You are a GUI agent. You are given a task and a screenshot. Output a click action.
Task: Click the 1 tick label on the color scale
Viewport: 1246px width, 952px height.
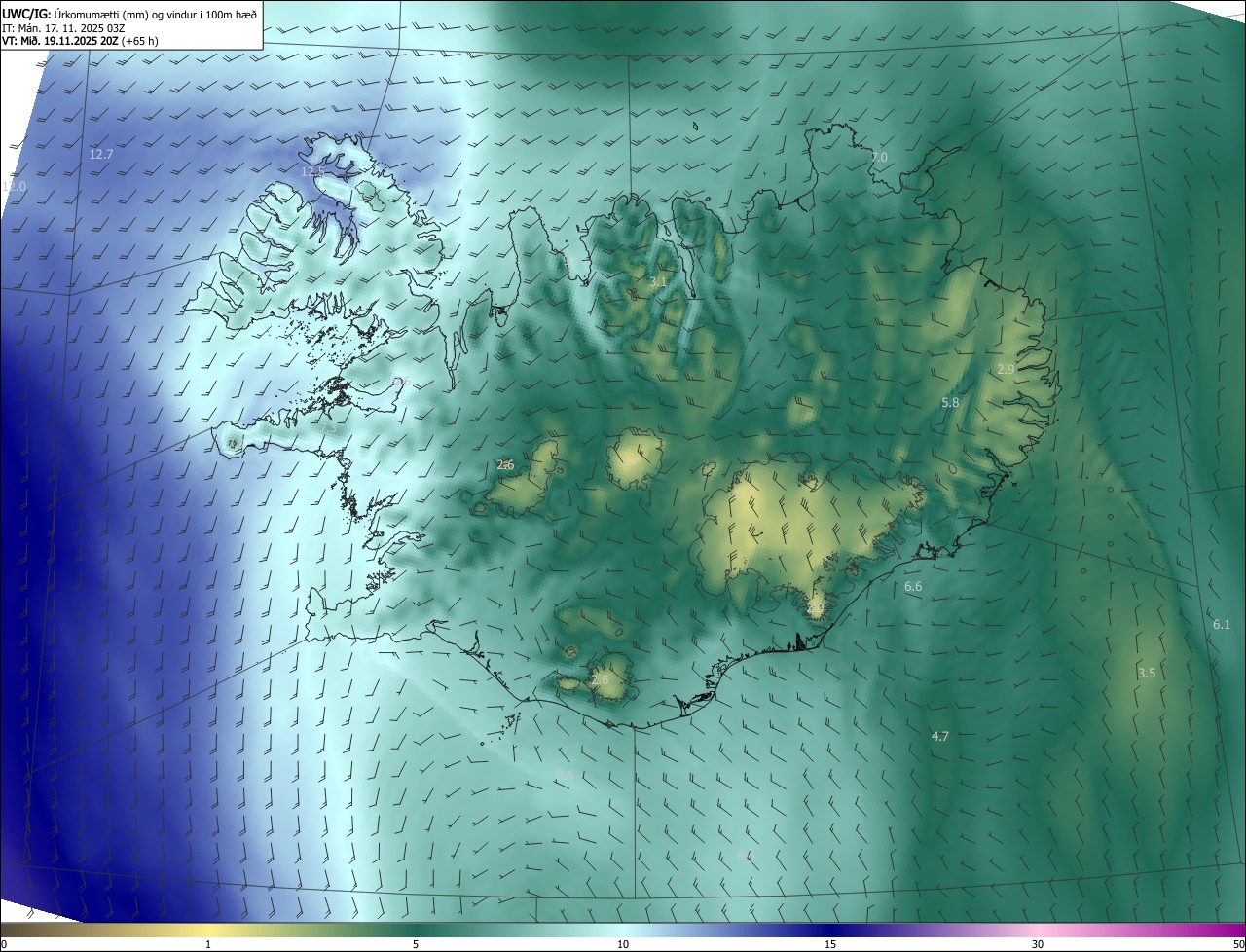click(x=209, y=944)
